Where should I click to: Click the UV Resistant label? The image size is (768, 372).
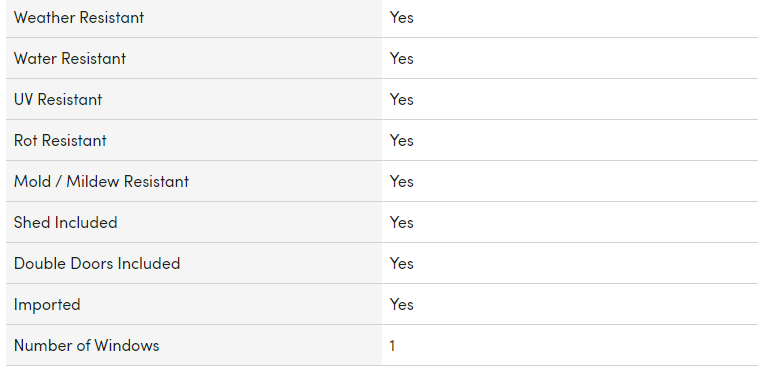[58, 100]
